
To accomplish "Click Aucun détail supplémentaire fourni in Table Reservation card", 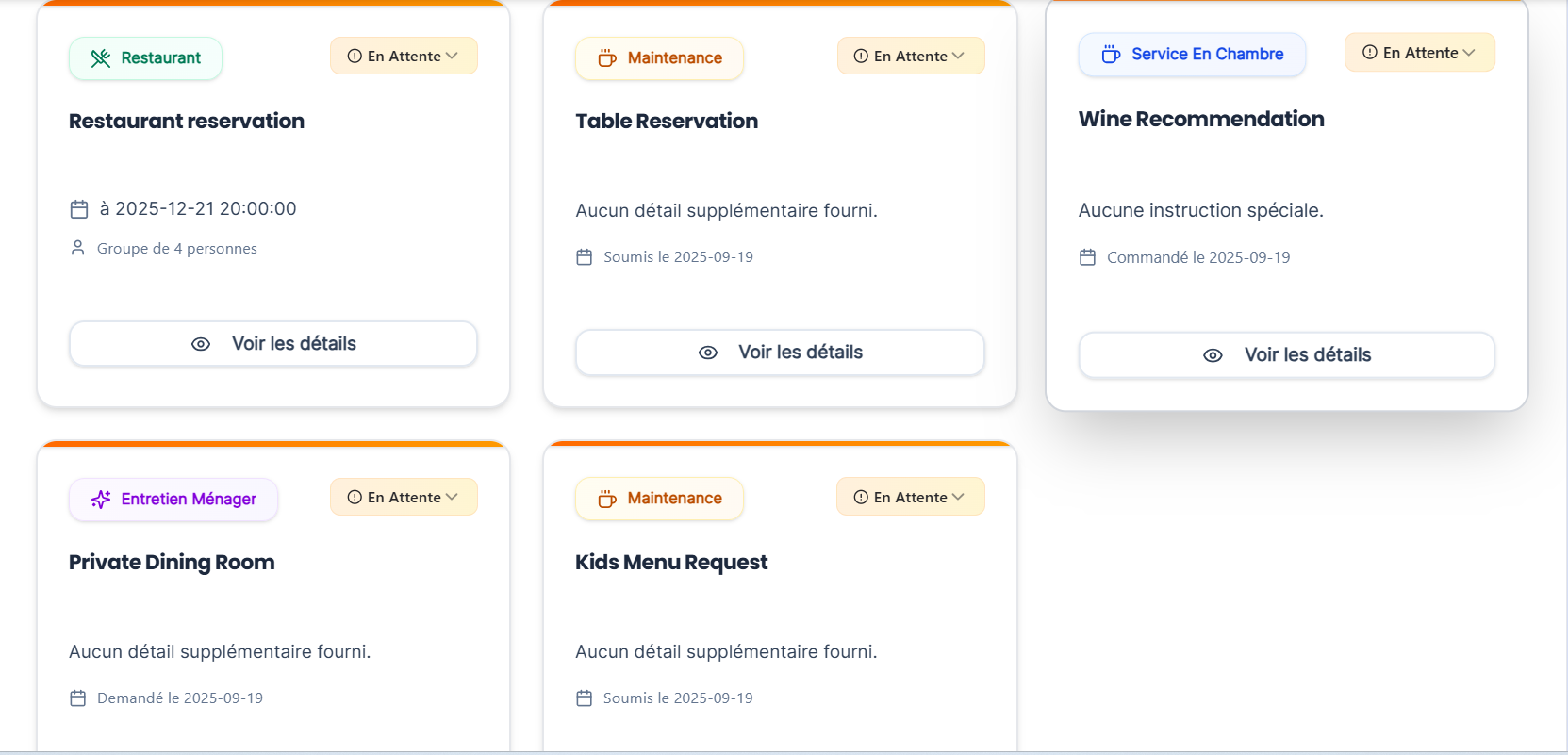I will click(727, 211).
